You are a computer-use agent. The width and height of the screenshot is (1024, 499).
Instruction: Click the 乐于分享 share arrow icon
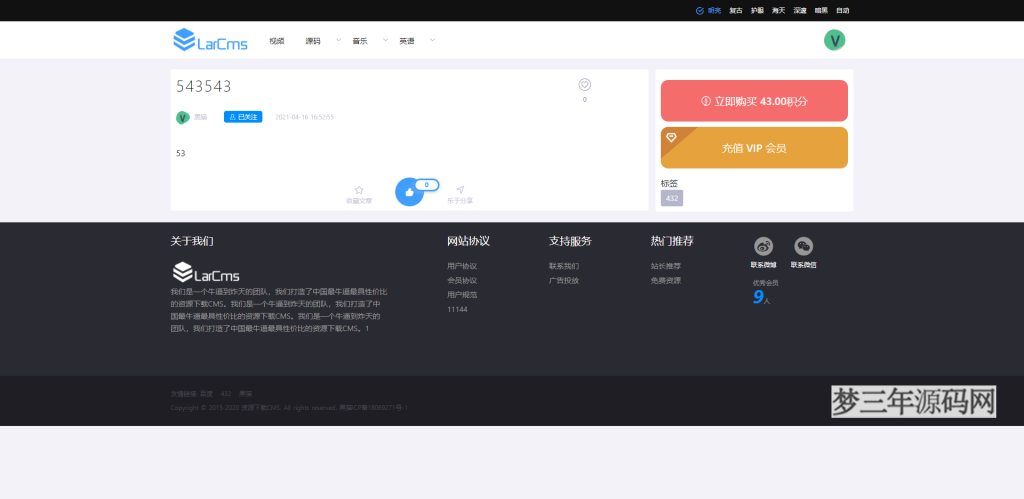[x=460, y=190]
